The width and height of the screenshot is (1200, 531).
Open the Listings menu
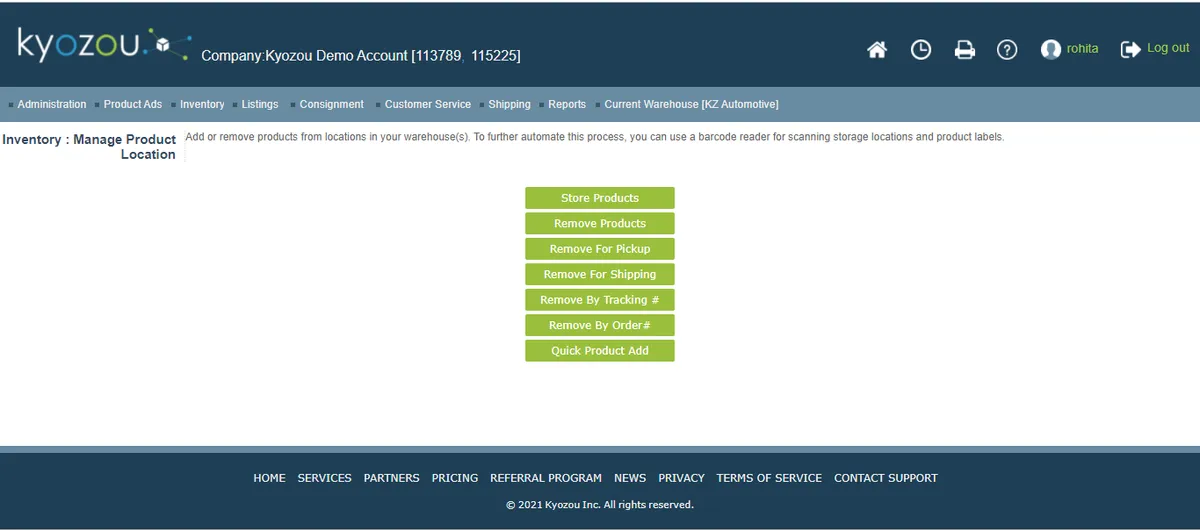(x=260, y=104)
